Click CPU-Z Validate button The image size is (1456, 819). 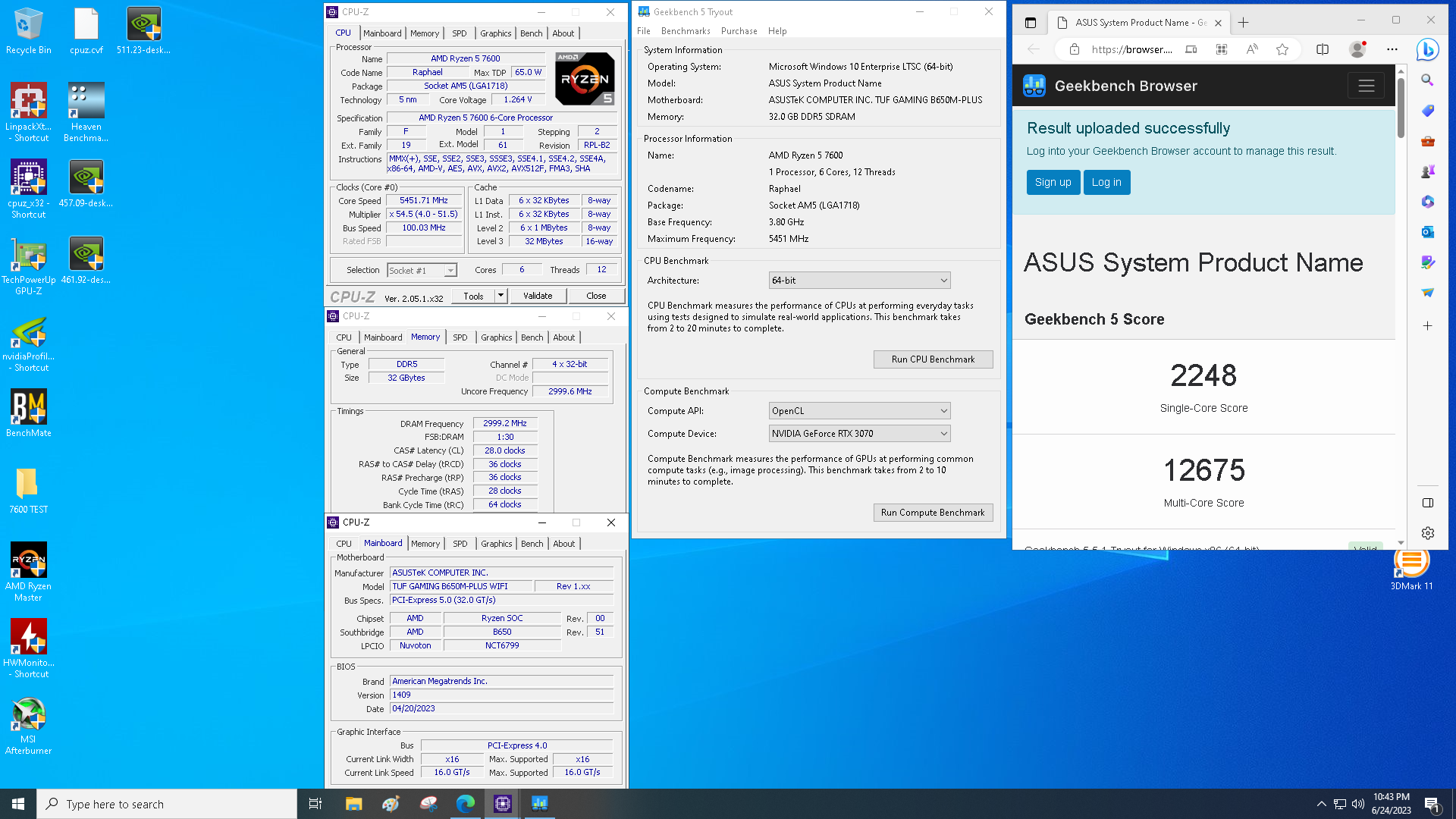(x=538, y=296)
